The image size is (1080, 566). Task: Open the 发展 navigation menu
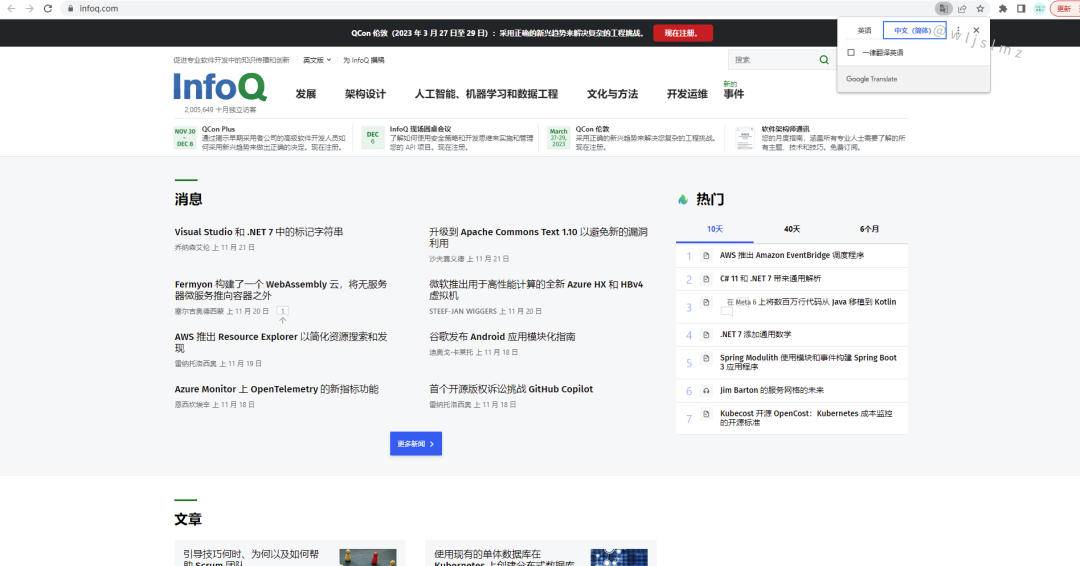pyautogui.click(x=306, y=94)
